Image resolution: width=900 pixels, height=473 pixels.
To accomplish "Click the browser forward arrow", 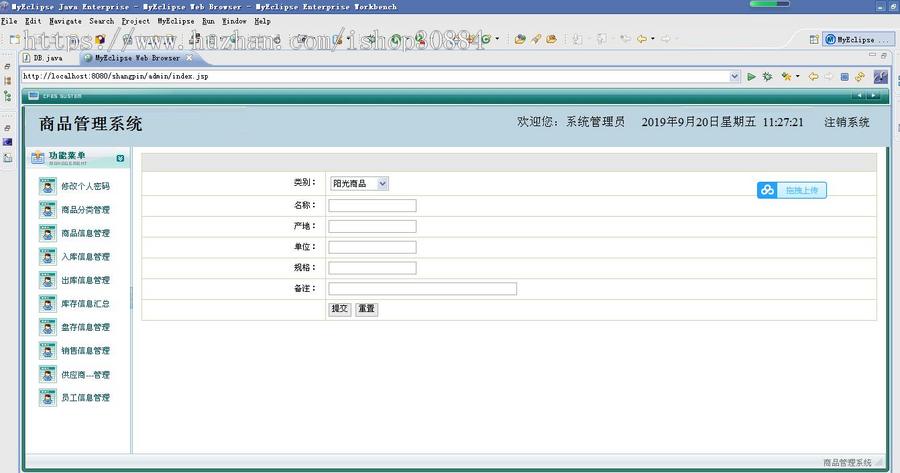I will (829, 76).
